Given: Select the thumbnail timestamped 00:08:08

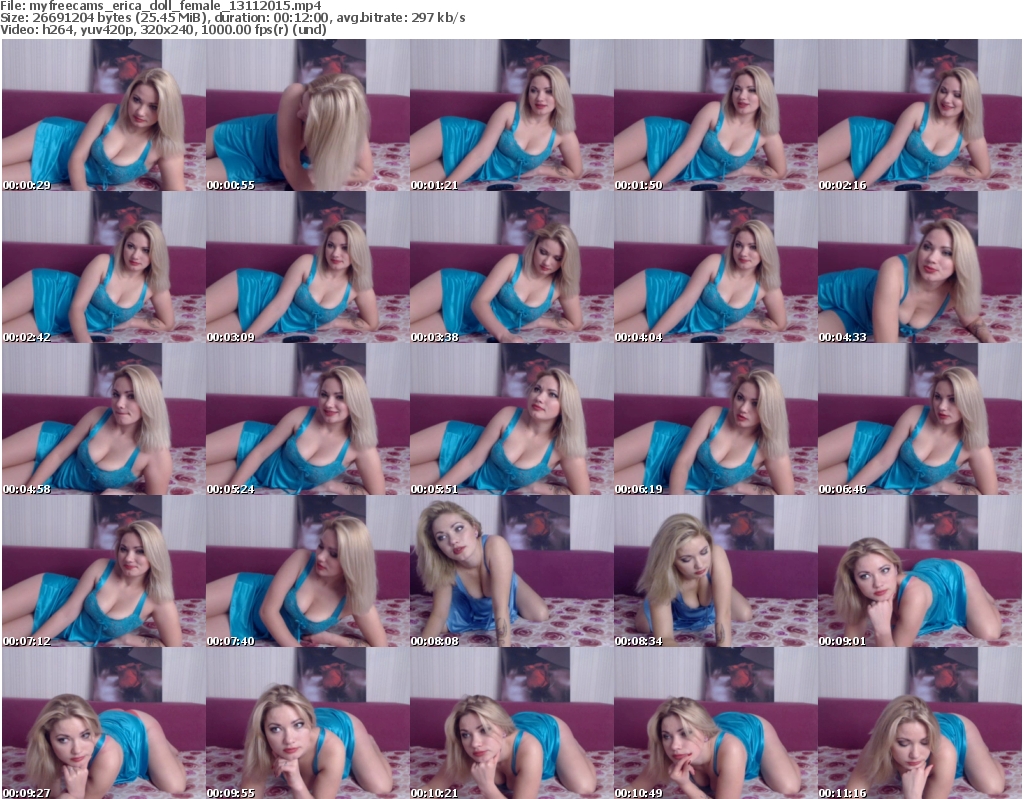Looking at the screenshot, I should (x=511, y=572).
